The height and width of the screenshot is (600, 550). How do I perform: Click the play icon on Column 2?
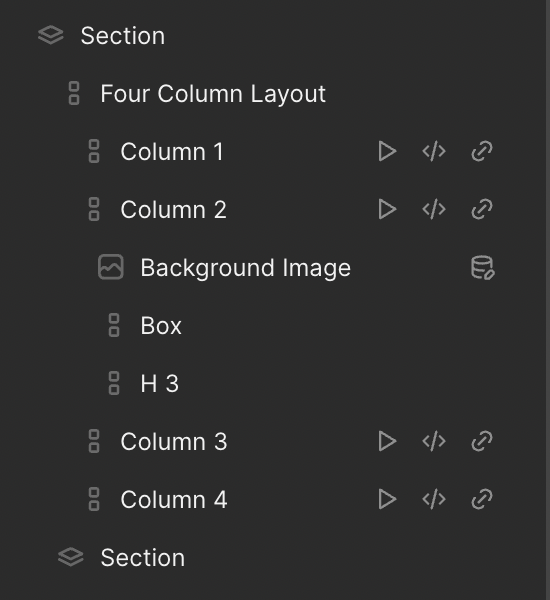387,209
